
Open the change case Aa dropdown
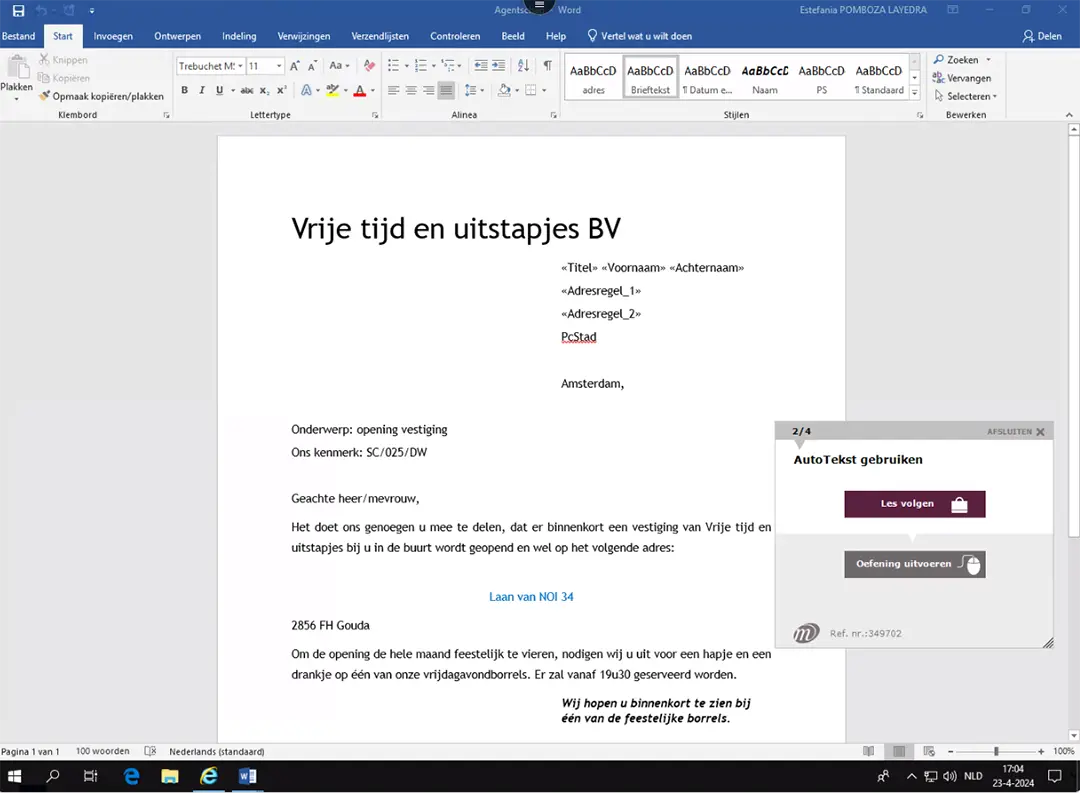[339, 66]
